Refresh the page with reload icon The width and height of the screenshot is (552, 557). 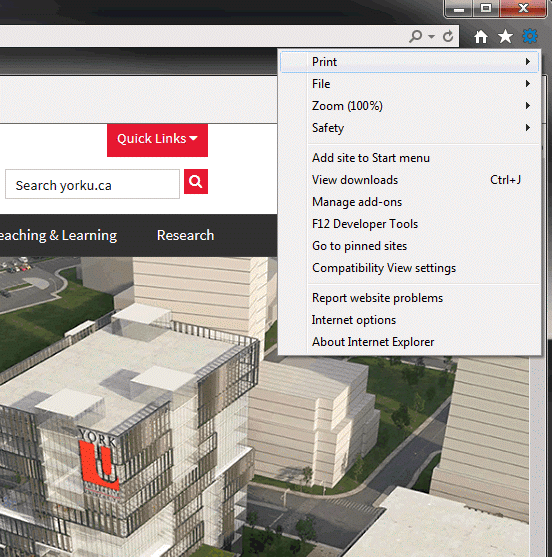click(x=448, y=36)
